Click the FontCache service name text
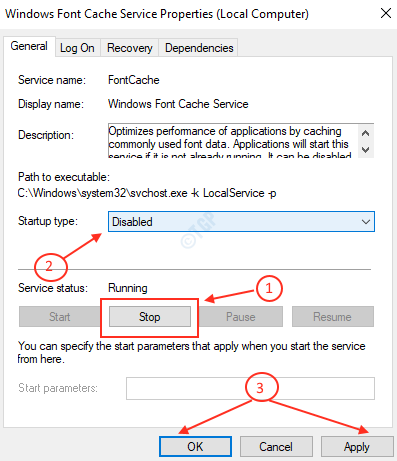 pyautogui.click(x=134, y=80)
